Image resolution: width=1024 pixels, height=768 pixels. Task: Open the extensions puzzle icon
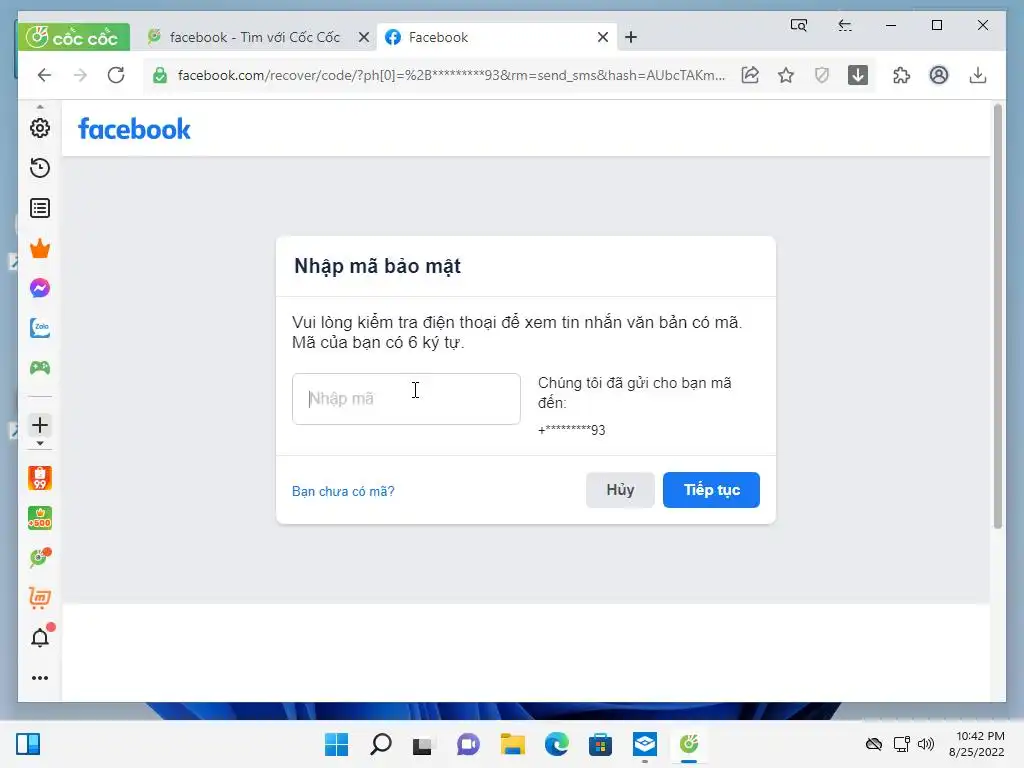click(x=901, y=75)
